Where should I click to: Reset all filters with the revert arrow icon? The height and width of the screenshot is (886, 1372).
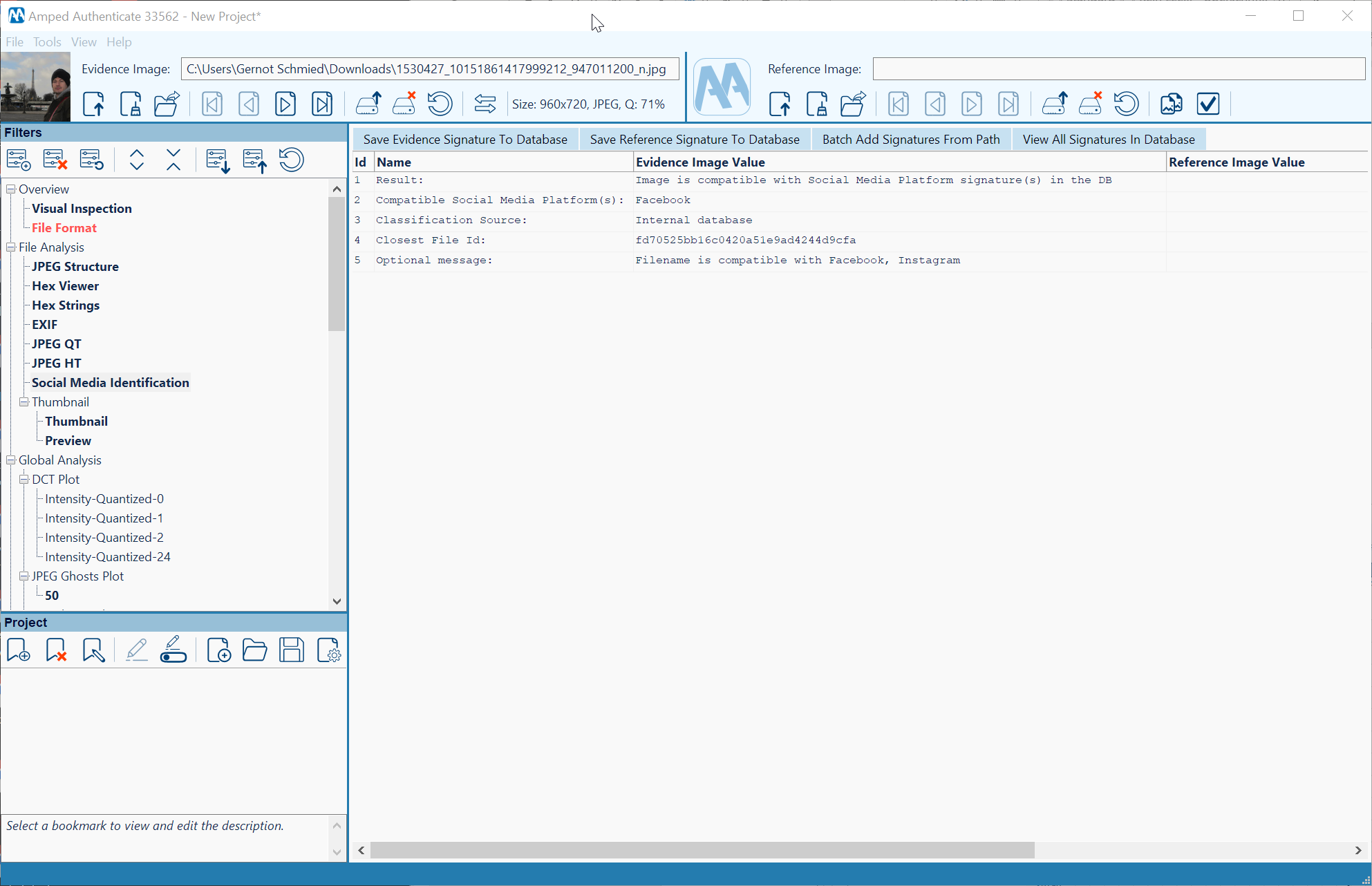tap(291, 159)
